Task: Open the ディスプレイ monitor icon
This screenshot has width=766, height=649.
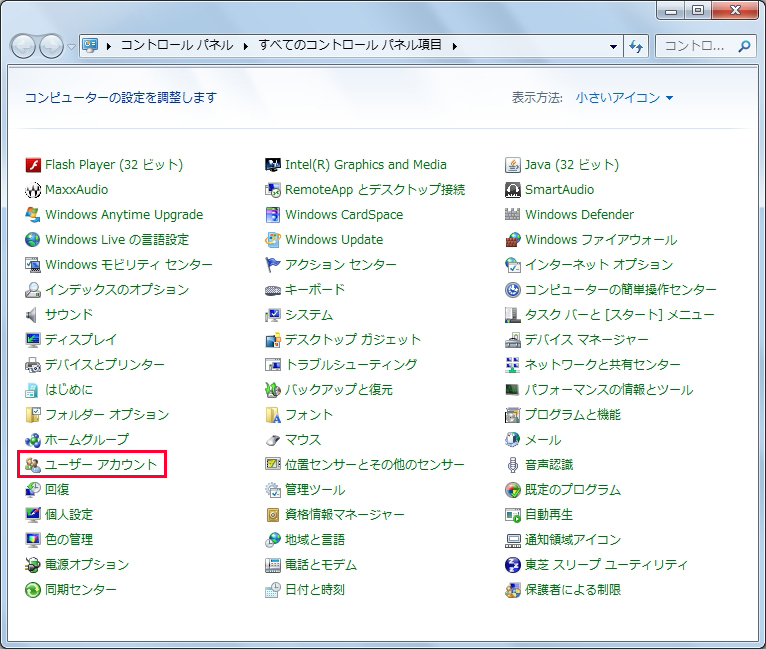Action: 33,340
